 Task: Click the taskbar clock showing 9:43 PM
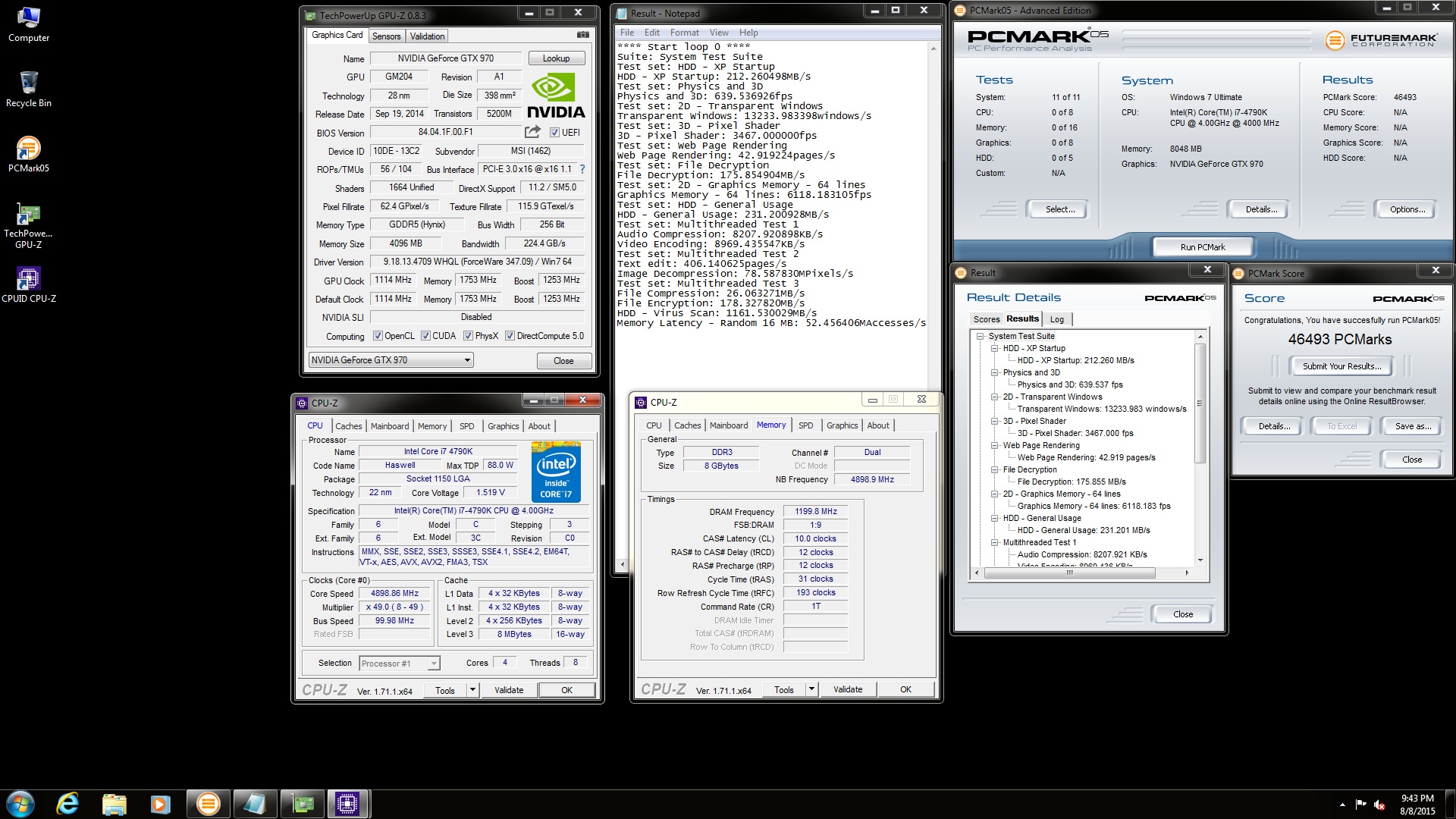point(1417,805)
